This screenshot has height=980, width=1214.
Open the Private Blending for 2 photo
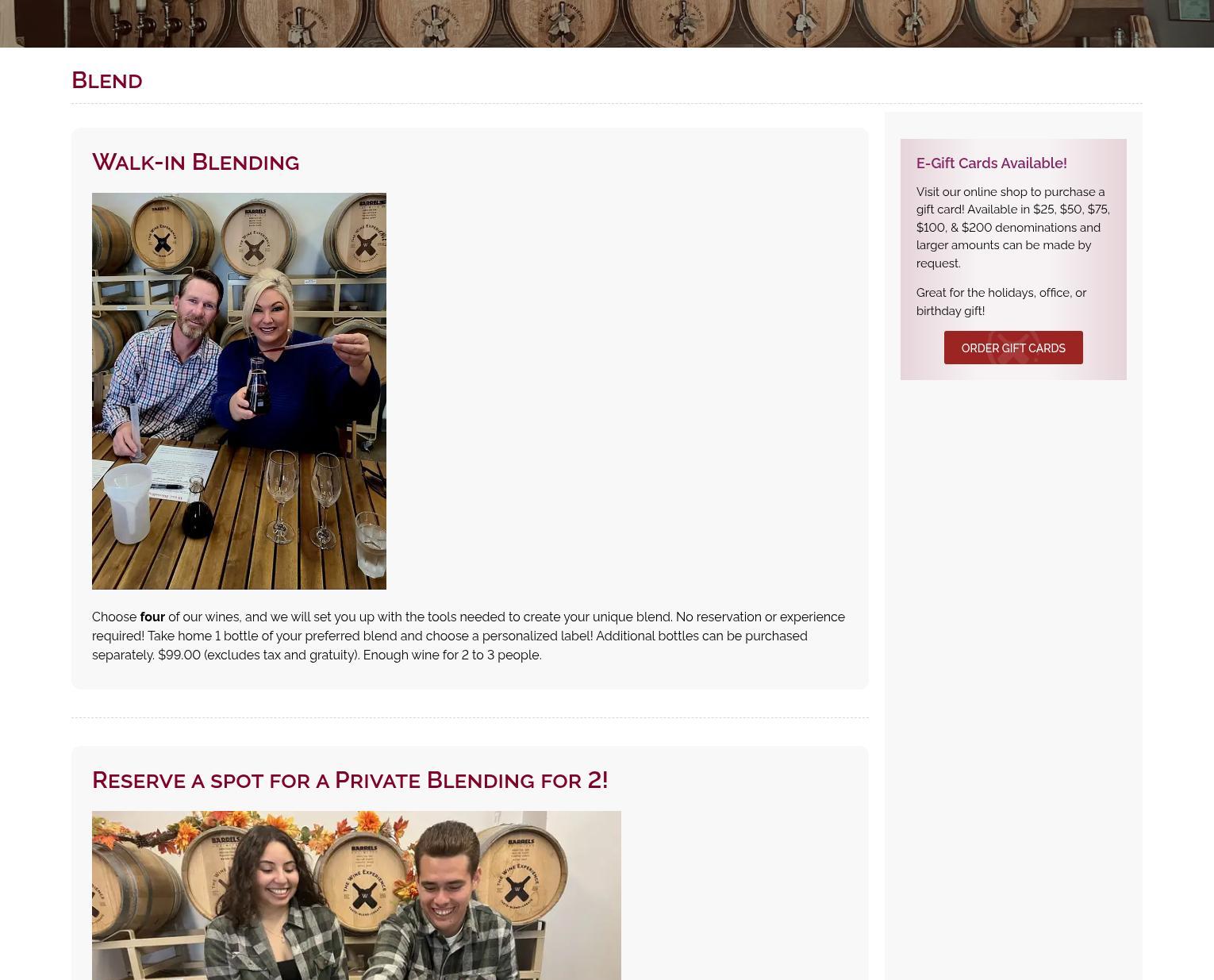356,895
